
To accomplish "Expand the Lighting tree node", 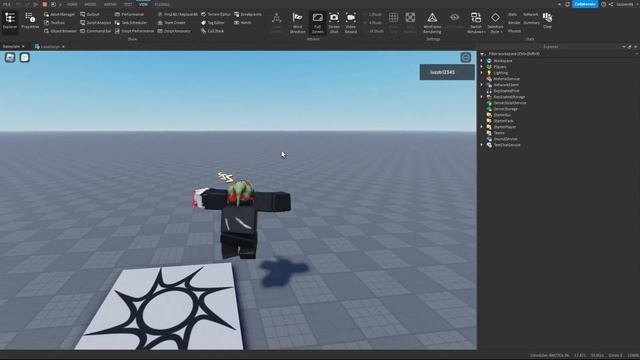I will [482, 73].
